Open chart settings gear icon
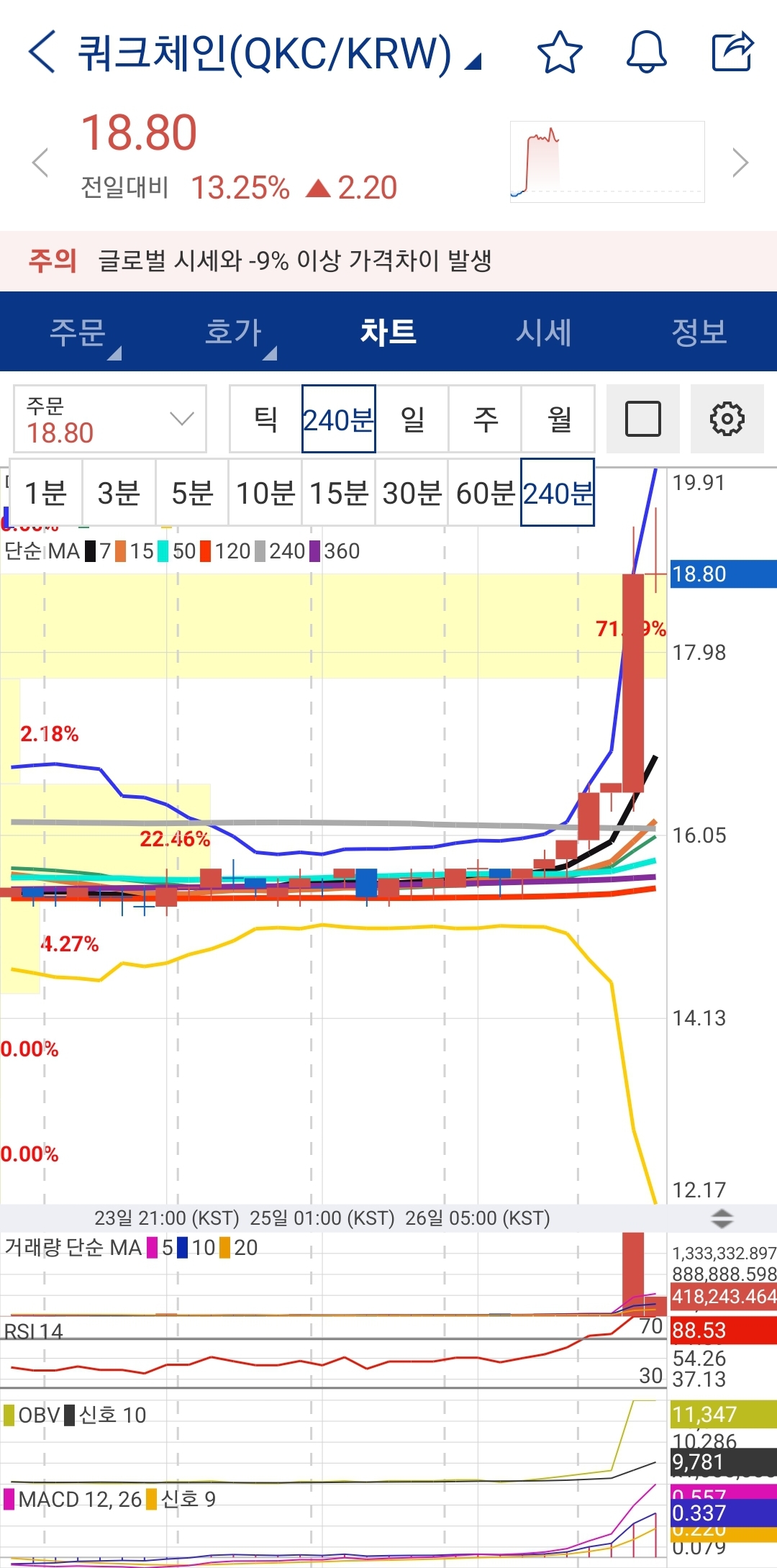Image resolution: width=777 pixels, height=1568 pixels. tap(727, 419)
